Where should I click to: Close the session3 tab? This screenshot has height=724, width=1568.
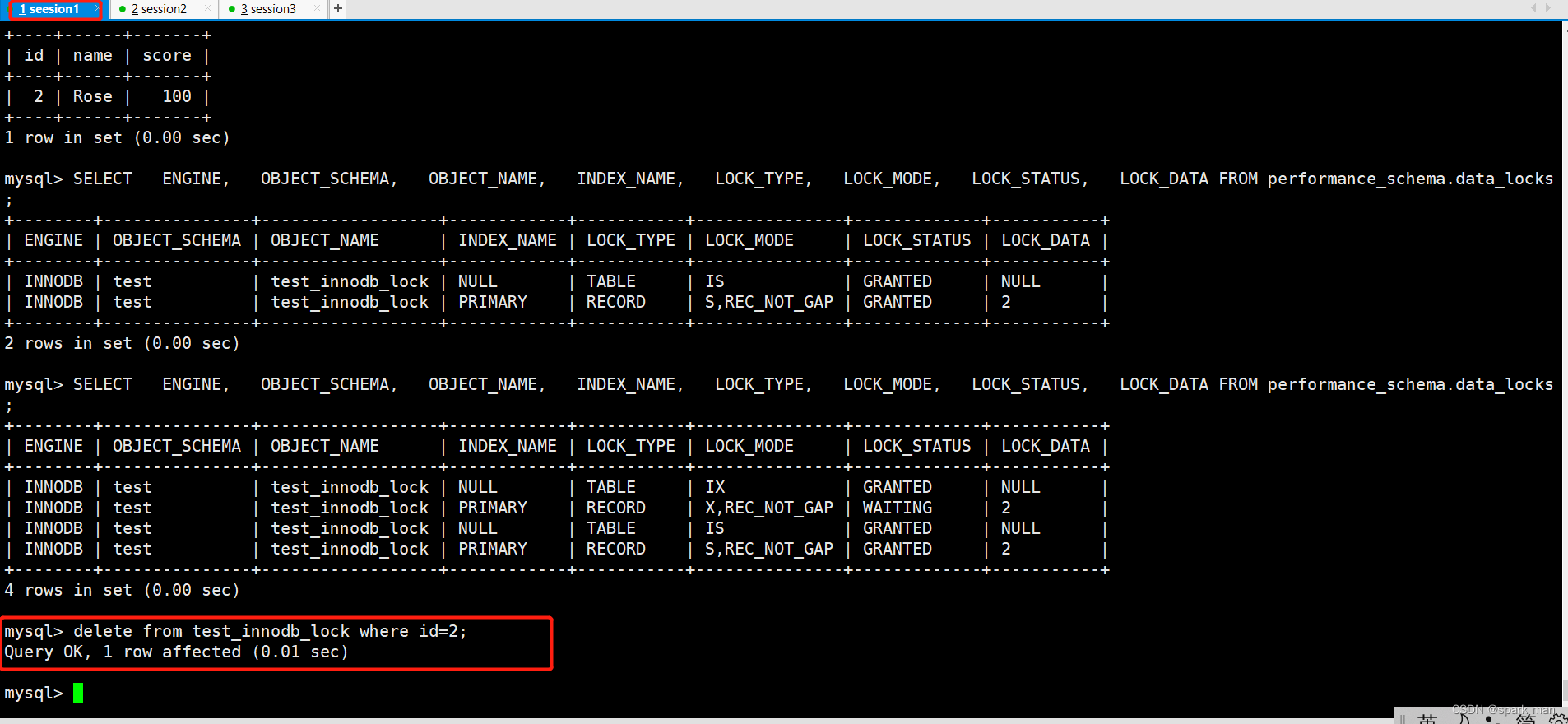coord(318,9)
